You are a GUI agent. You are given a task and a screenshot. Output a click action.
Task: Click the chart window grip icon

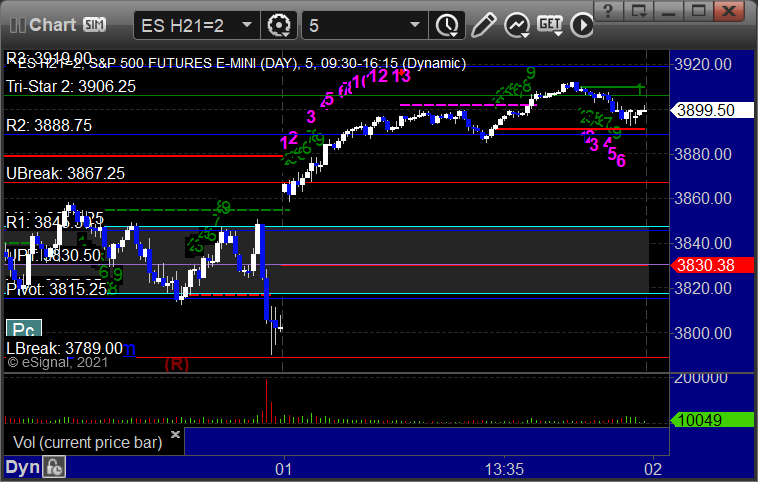tap(17, 25)
